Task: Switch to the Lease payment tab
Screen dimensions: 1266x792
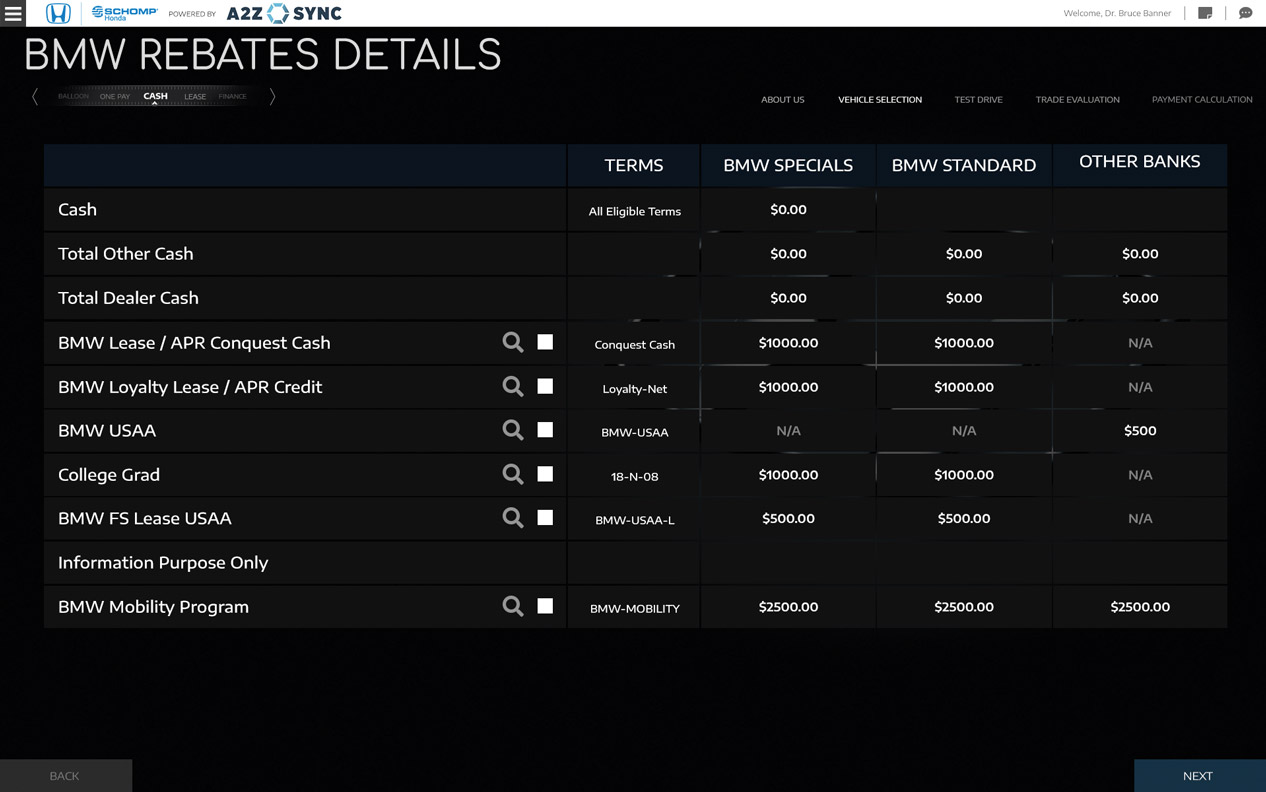Action: (x=195, y=97)
